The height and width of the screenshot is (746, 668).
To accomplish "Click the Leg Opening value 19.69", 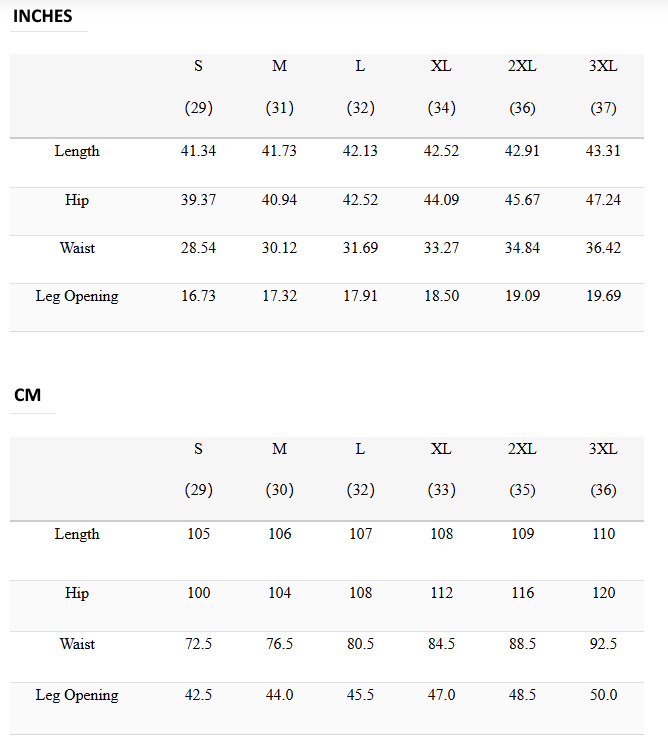I will (603, 296).
